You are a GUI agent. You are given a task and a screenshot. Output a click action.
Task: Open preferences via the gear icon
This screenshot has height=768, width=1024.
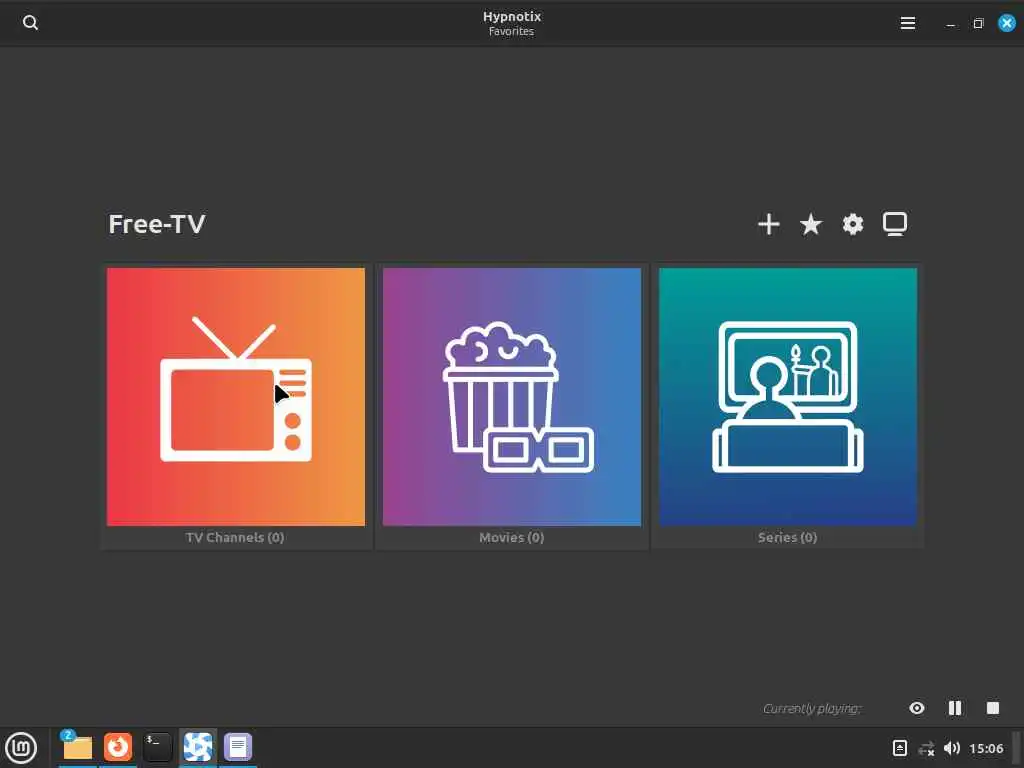(x=852, y=224)
